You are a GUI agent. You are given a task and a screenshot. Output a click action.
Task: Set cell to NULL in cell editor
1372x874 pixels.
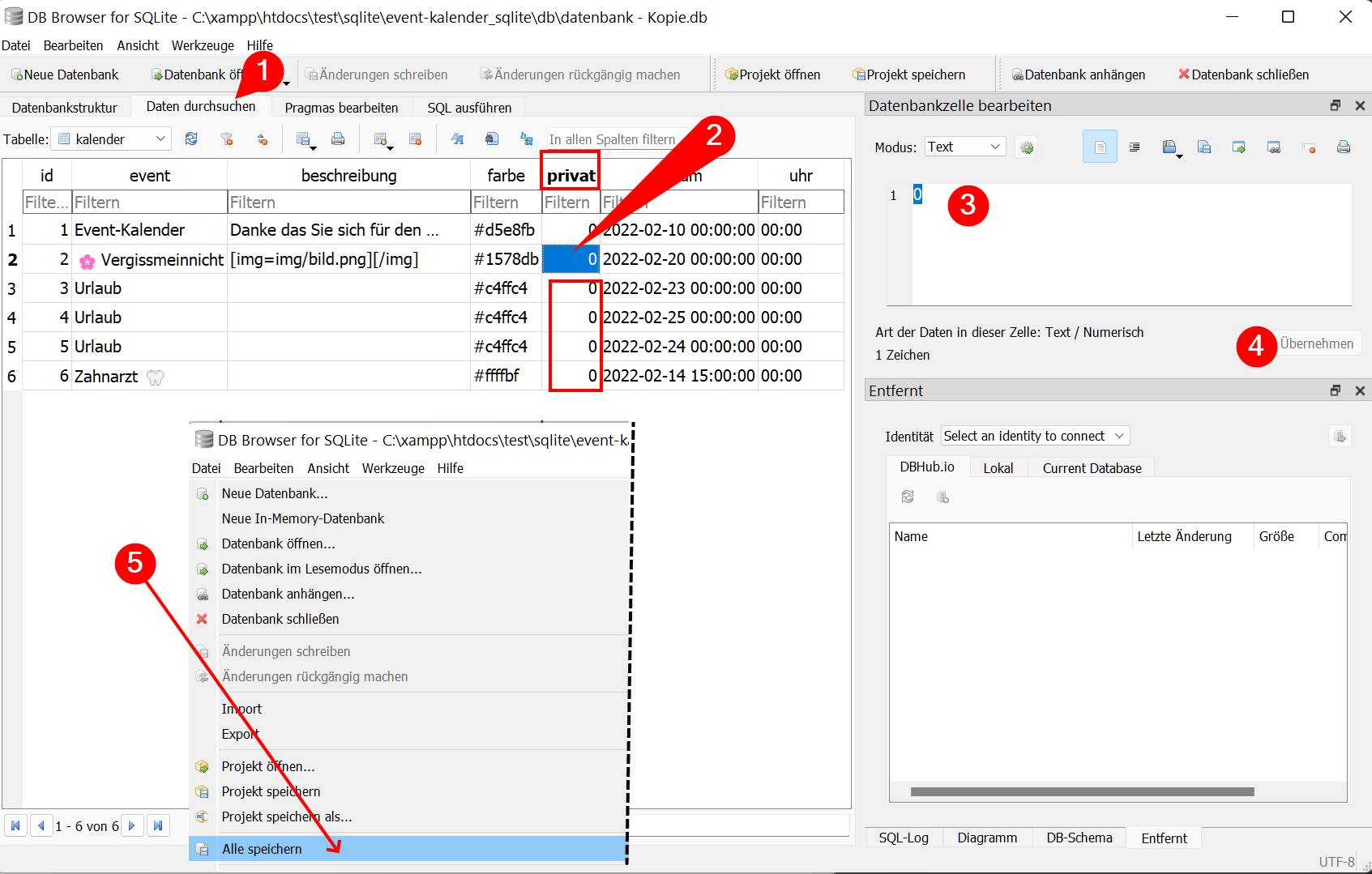1309,147
